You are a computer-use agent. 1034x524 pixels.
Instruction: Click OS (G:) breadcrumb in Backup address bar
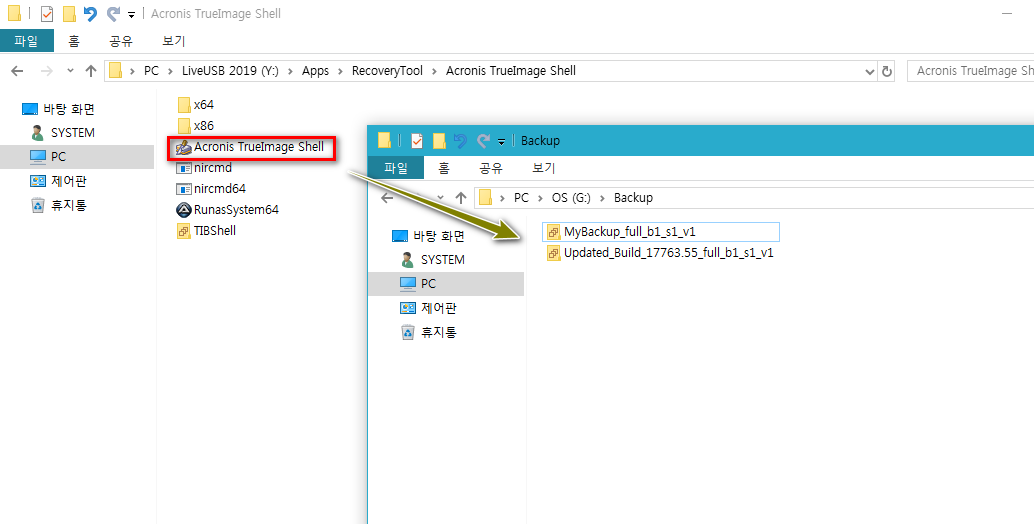coord(571,198)
